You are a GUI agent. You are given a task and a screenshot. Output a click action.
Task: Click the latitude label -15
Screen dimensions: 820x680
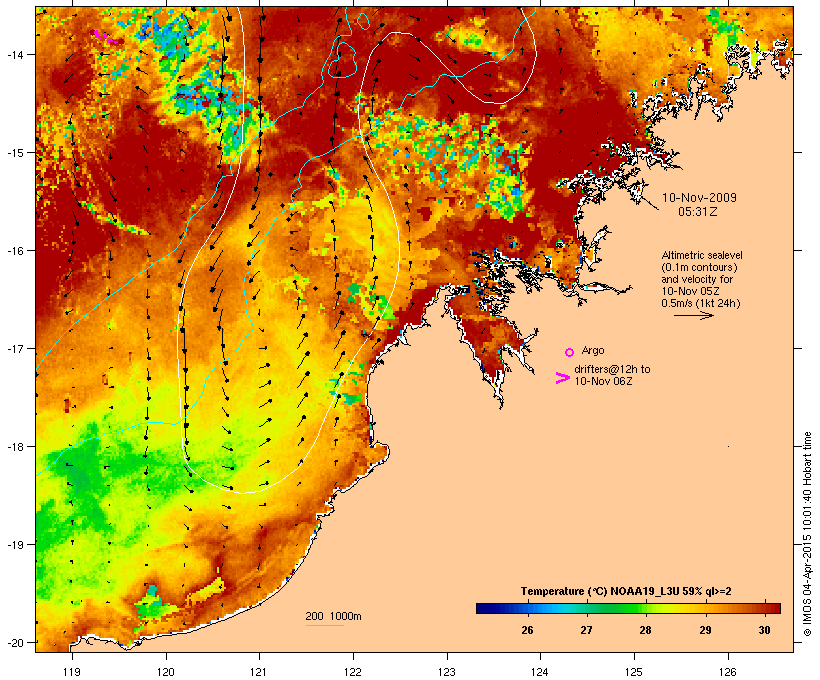[x=14, y=153]
